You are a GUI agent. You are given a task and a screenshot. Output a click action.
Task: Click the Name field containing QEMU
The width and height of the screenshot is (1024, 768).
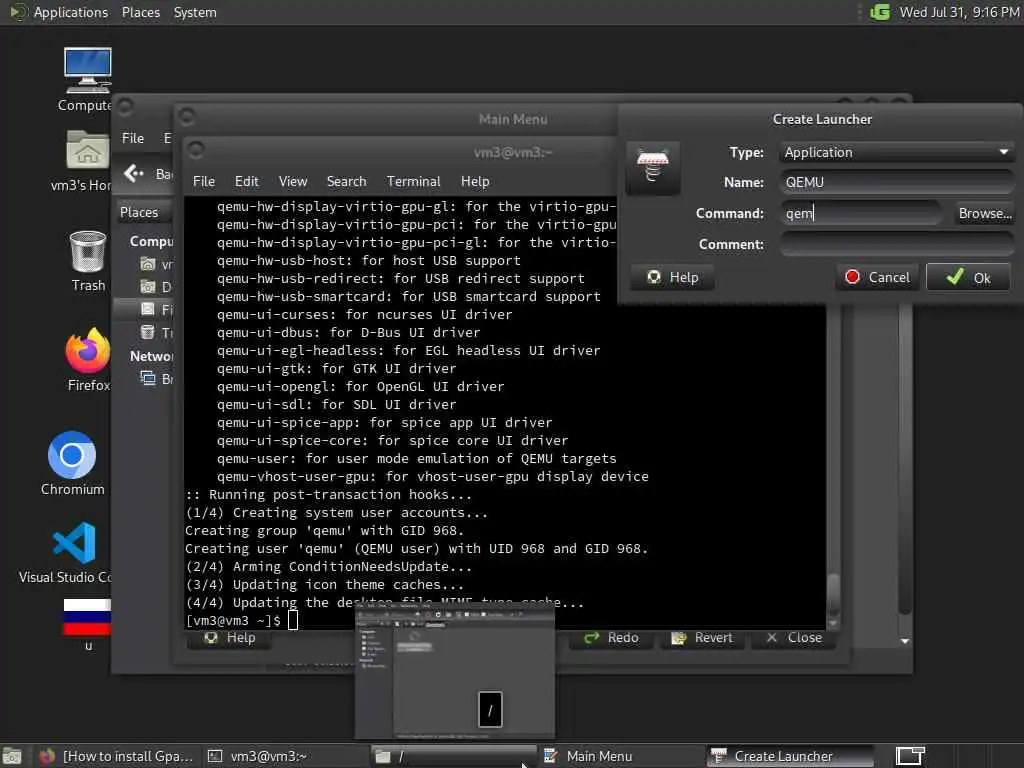pos(896,182)
